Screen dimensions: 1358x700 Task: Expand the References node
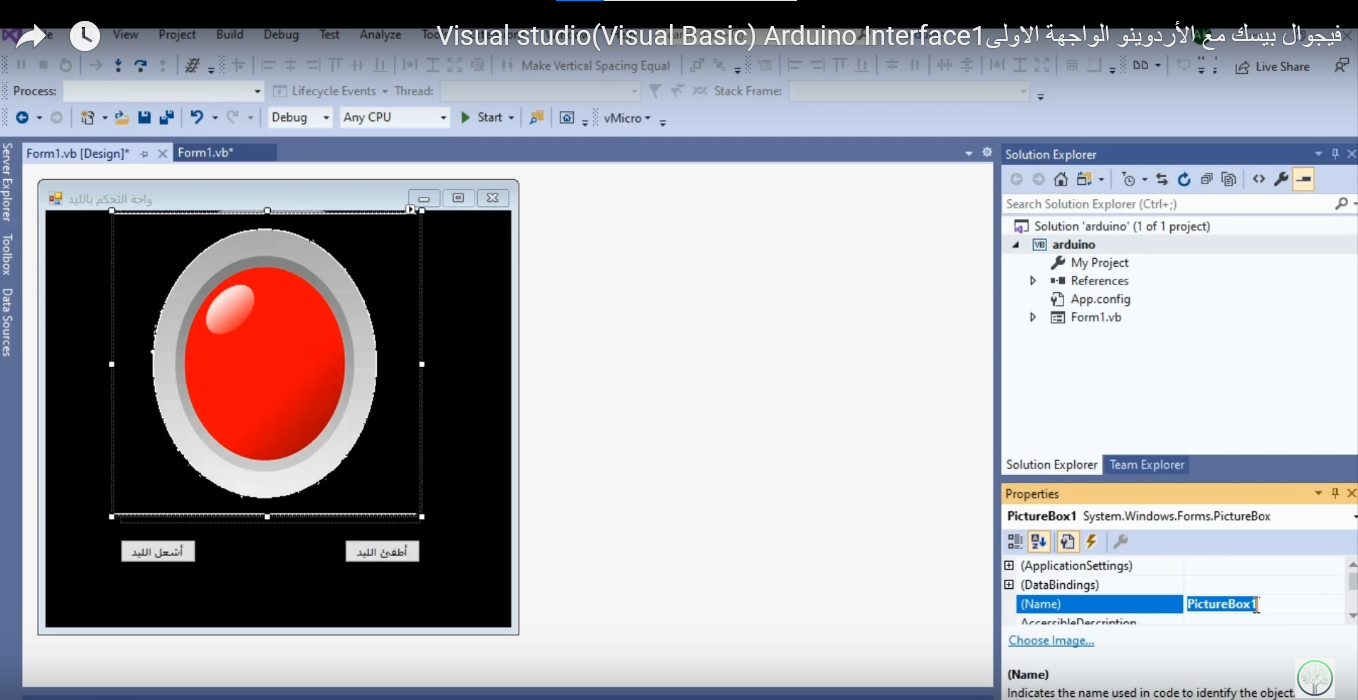(1033, 281)
